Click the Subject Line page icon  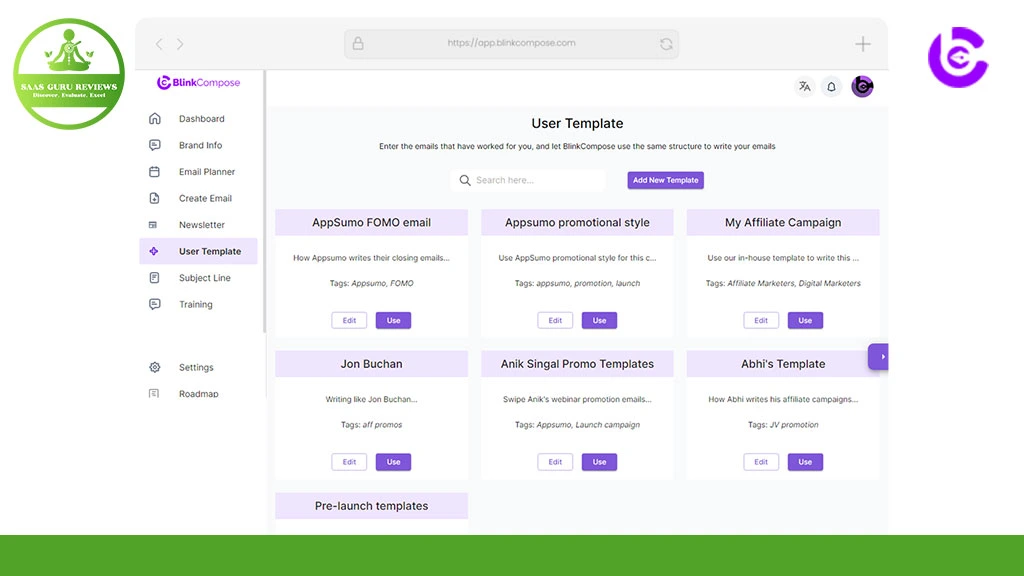pyautogui.click(x=155, y=278)
